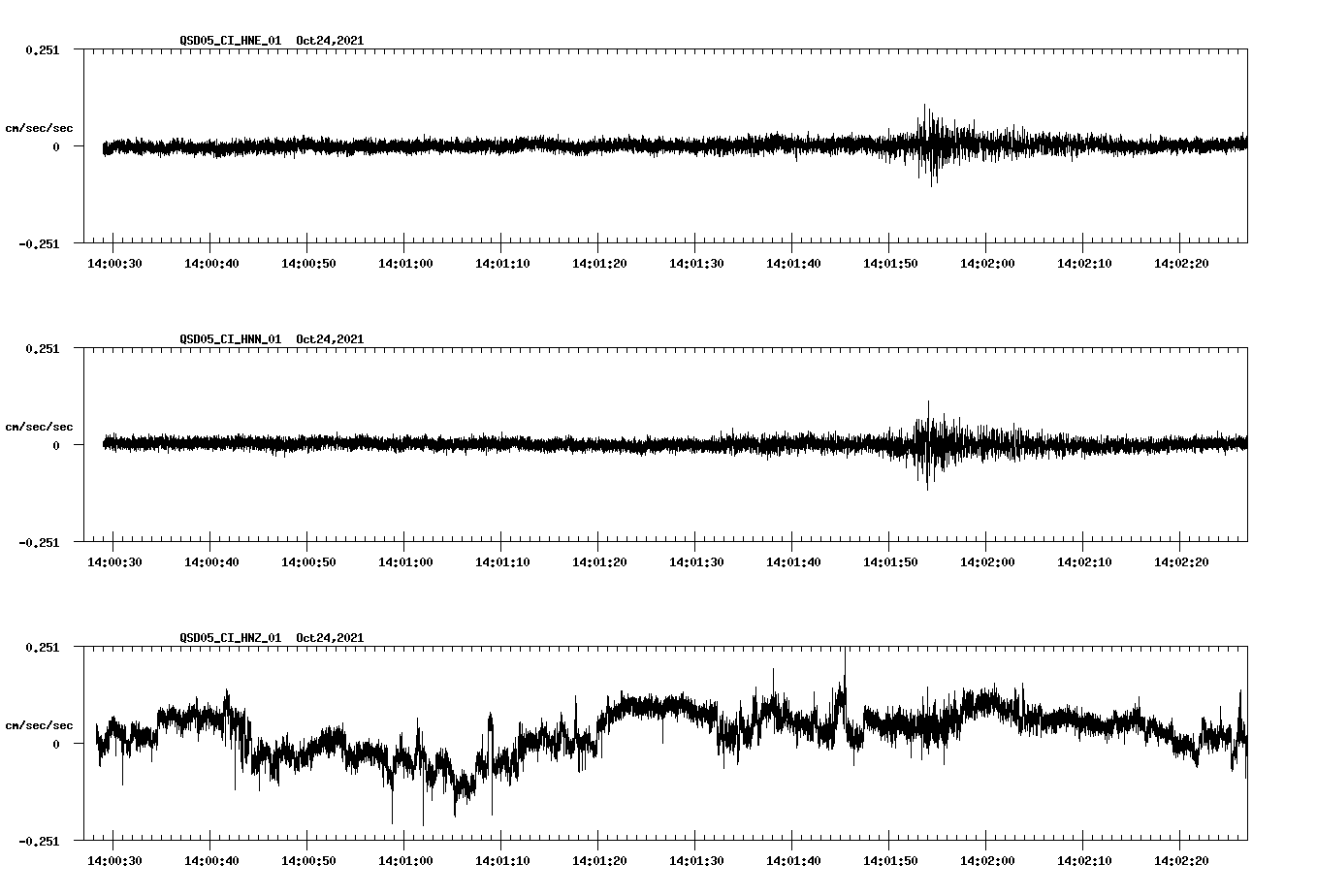The height and width of the screenshot is (896, 1317).
Task: Click the zero baseline label on HNN axis
Action: (56, 445)
